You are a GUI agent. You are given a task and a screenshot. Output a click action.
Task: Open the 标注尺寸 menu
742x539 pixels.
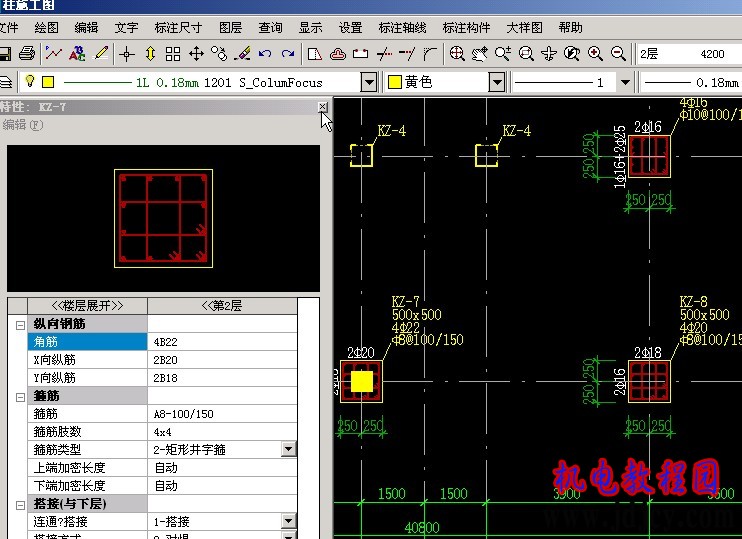[x=177, y=28]
